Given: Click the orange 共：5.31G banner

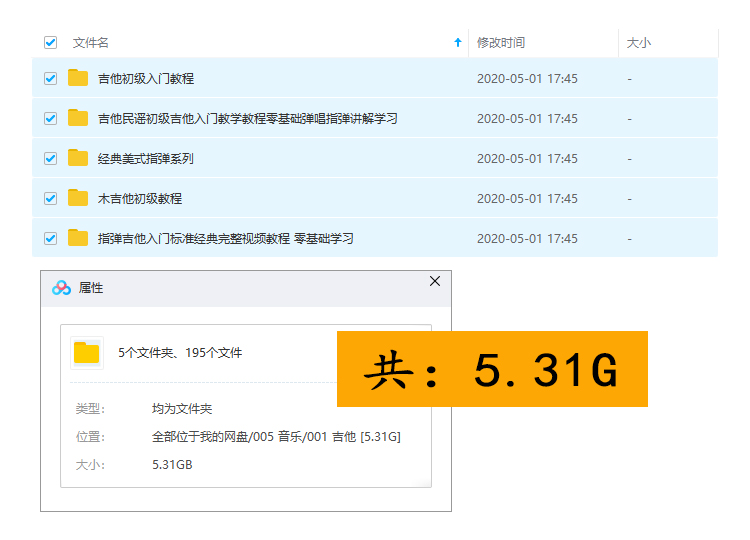Looking at the screenshot, I should [x=492, y=369].
